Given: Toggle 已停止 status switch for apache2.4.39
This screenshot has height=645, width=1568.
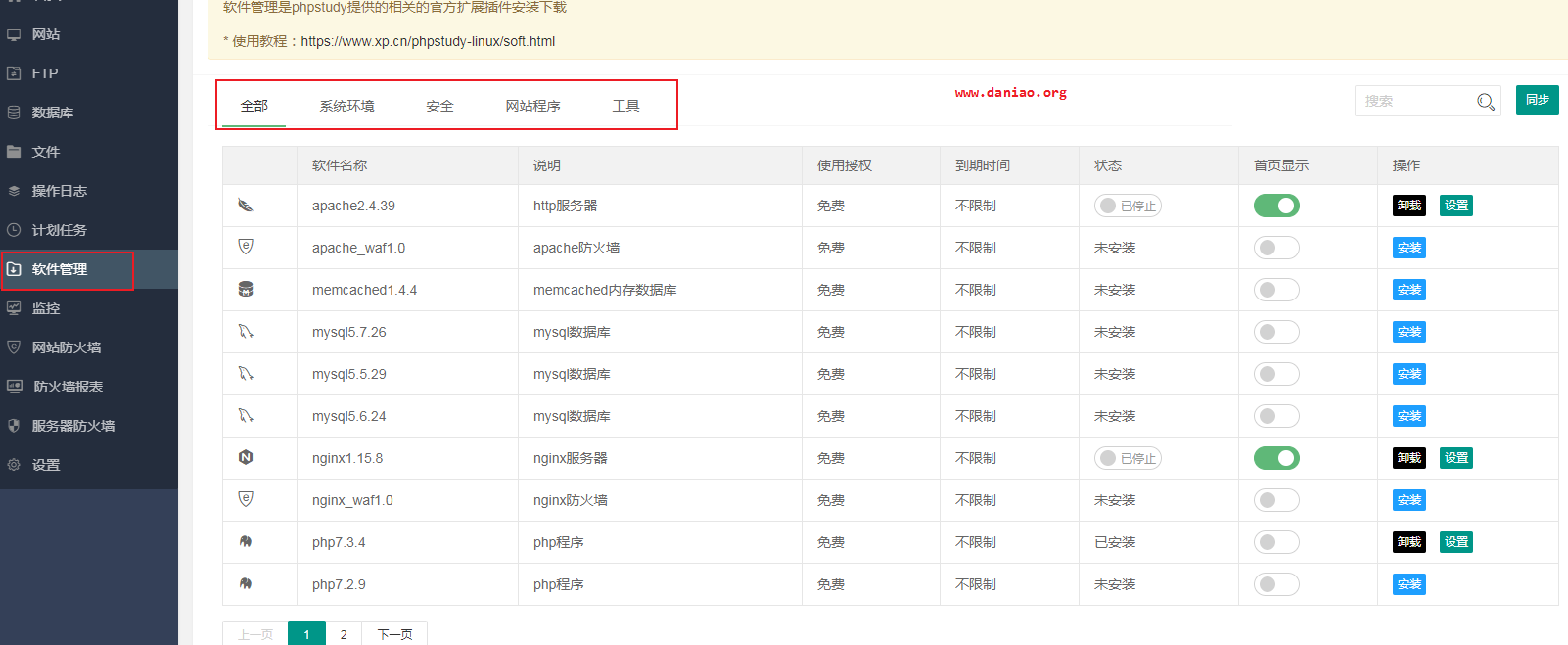Looking at the screenshot, I should point(1128,206).
